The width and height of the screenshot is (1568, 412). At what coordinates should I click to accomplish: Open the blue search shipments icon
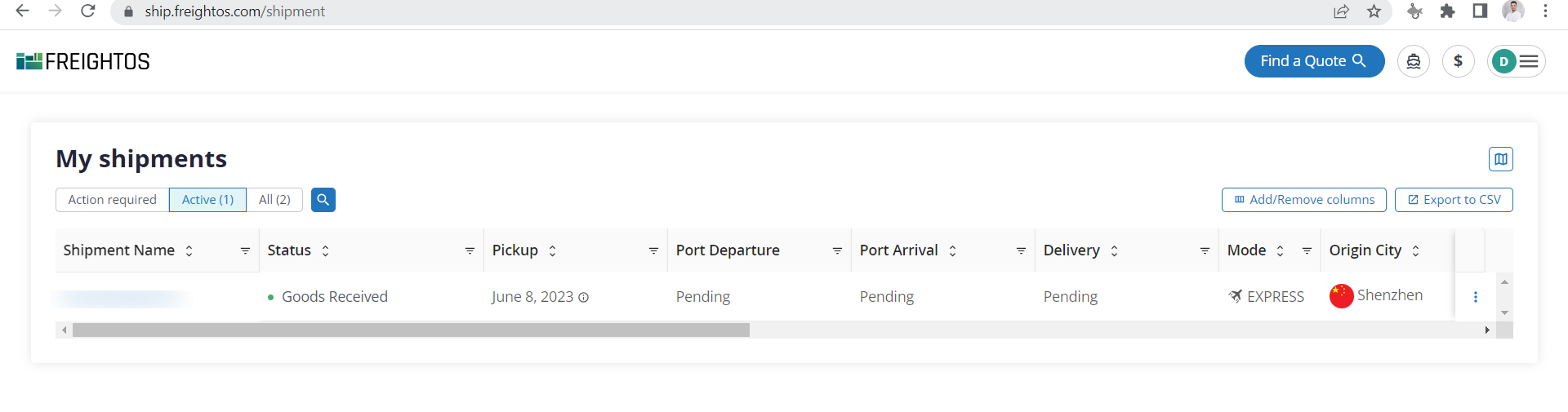(x=323, y=200)
